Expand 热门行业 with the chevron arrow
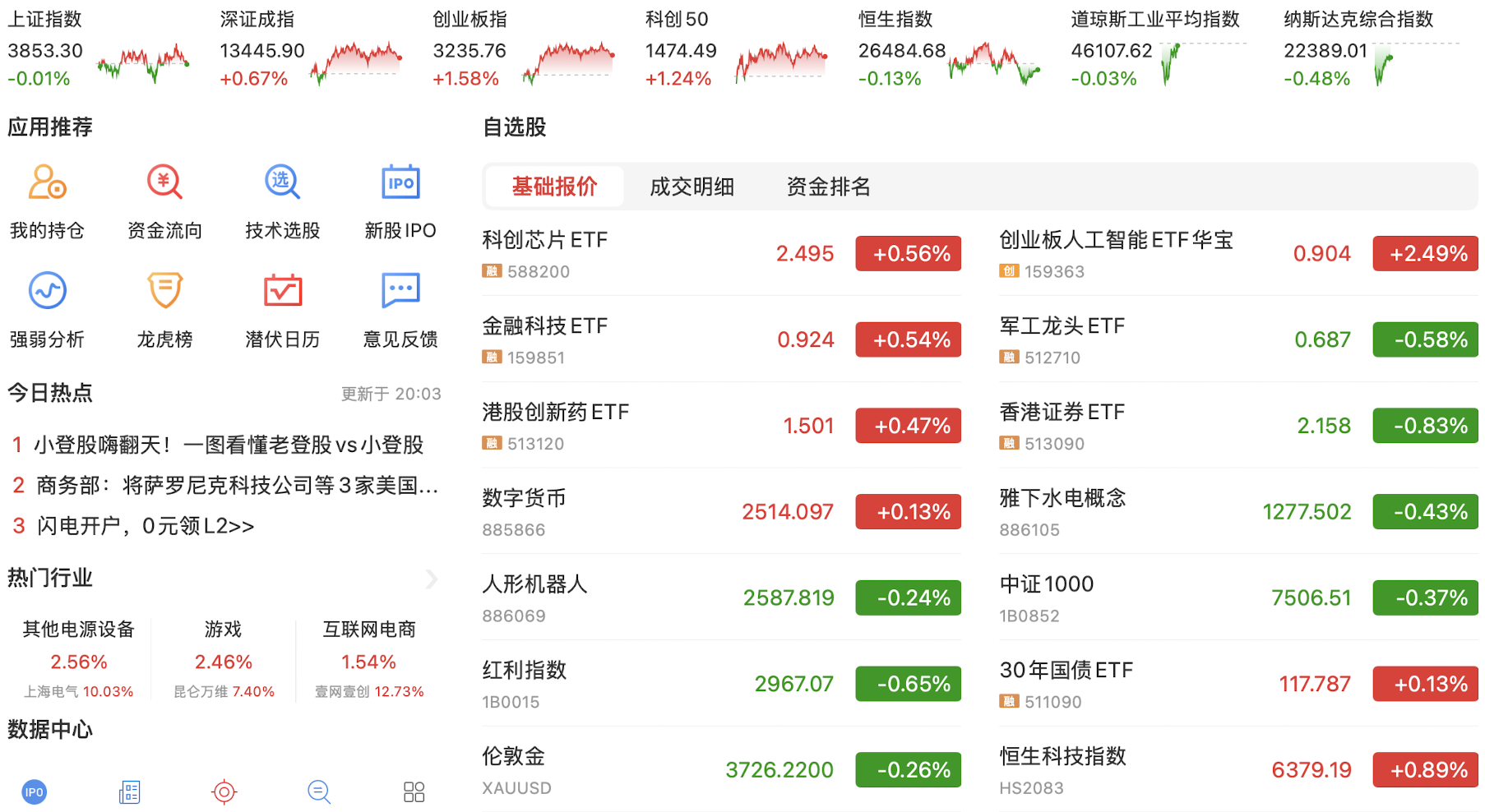Viewport: 1485px width, 812px height. (432, 579)
